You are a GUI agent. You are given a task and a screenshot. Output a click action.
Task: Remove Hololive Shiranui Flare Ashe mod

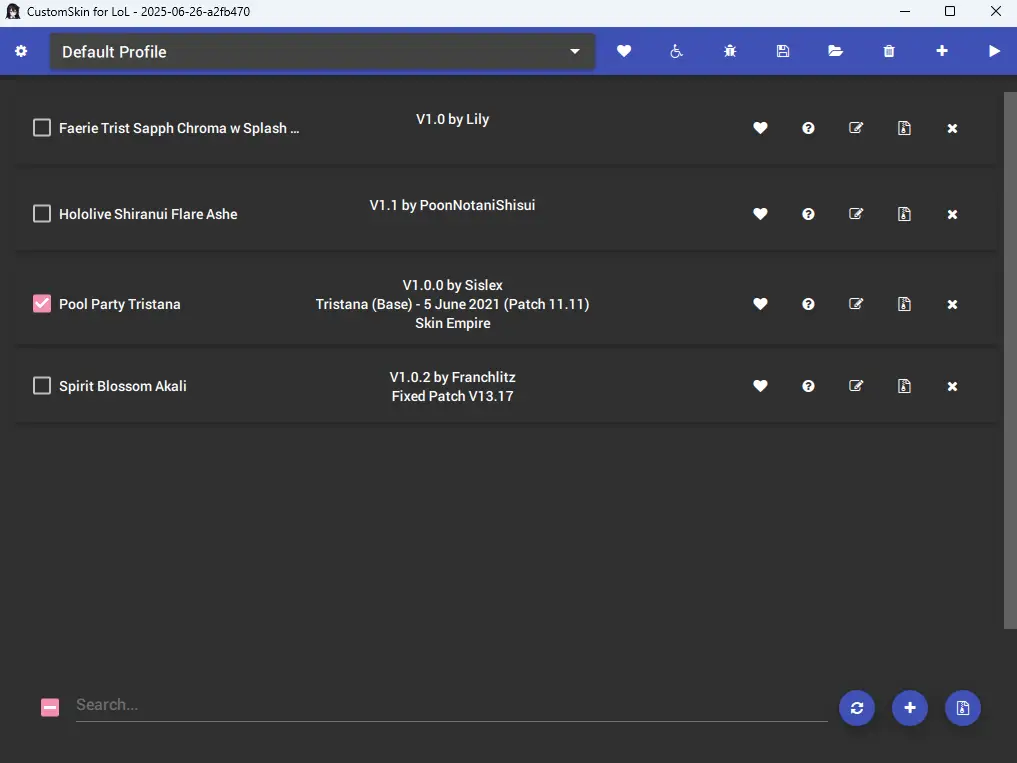point(952,214)
